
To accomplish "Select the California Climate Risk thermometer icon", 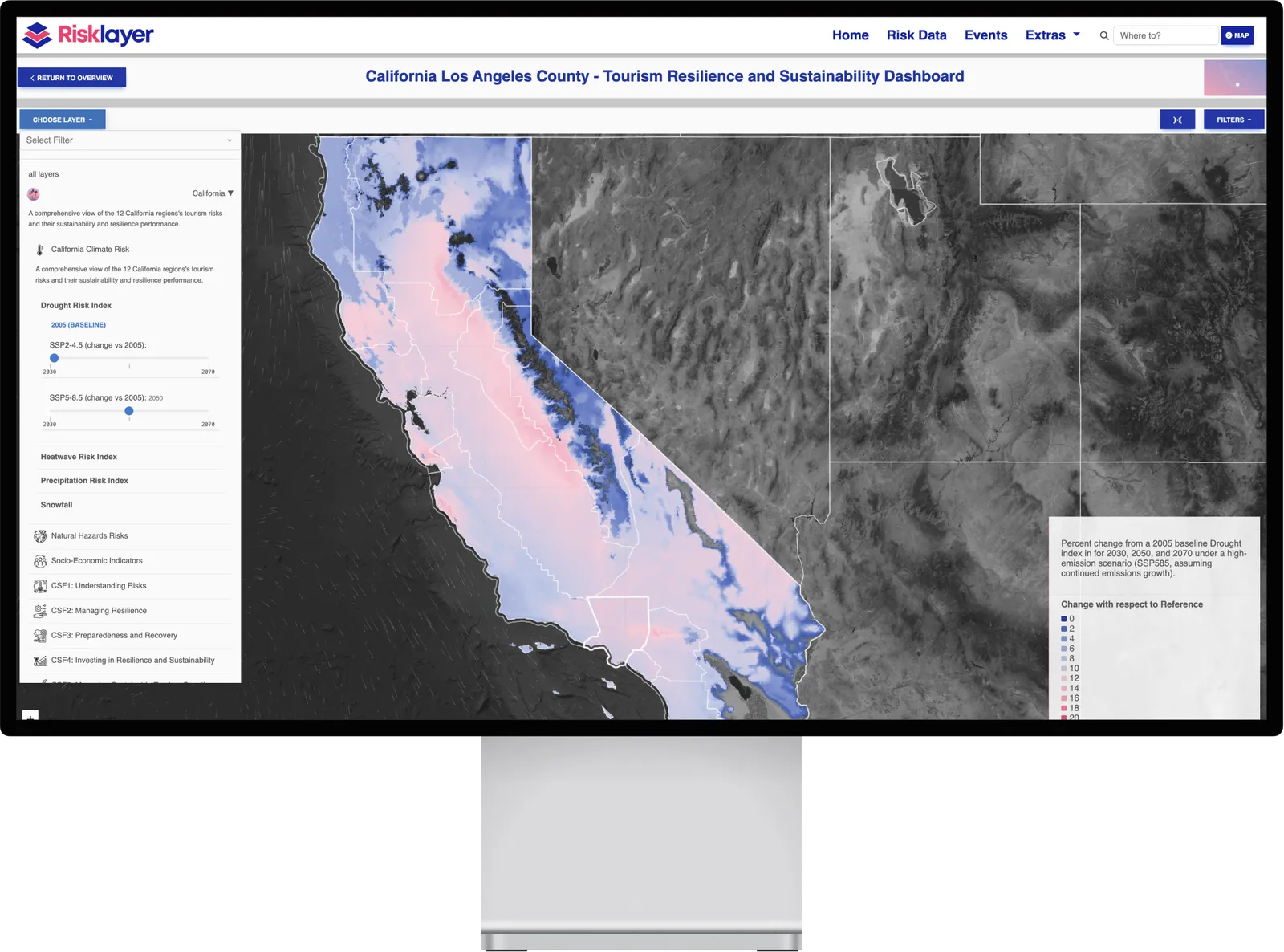I will coord(40,250).
